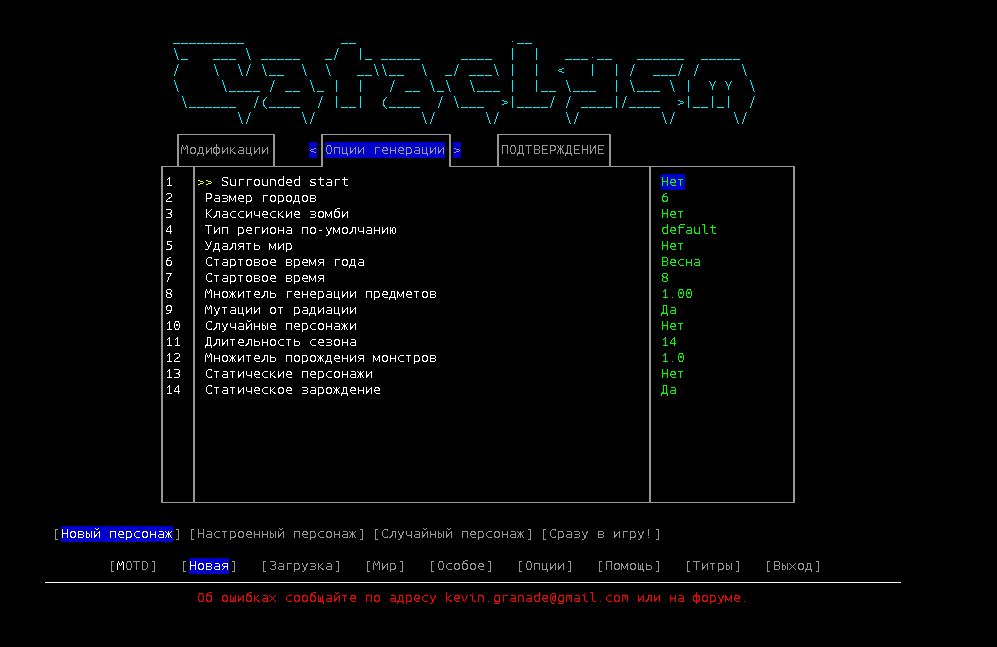
Task: Toggle Нет value for Статические персонажи
Action: point(673,374)
